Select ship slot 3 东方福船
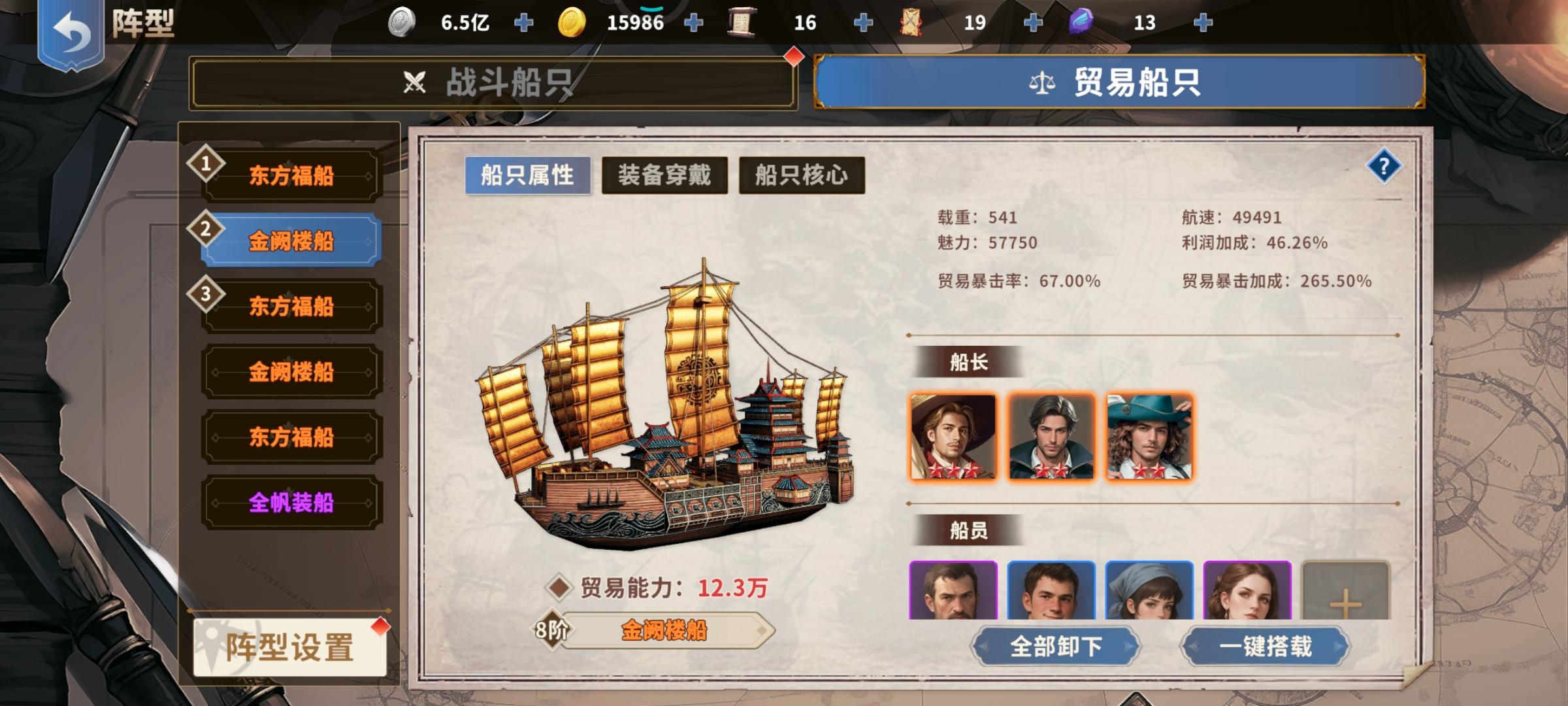The height and width of the screenshot is (706, 1568). tap(291, 306)
